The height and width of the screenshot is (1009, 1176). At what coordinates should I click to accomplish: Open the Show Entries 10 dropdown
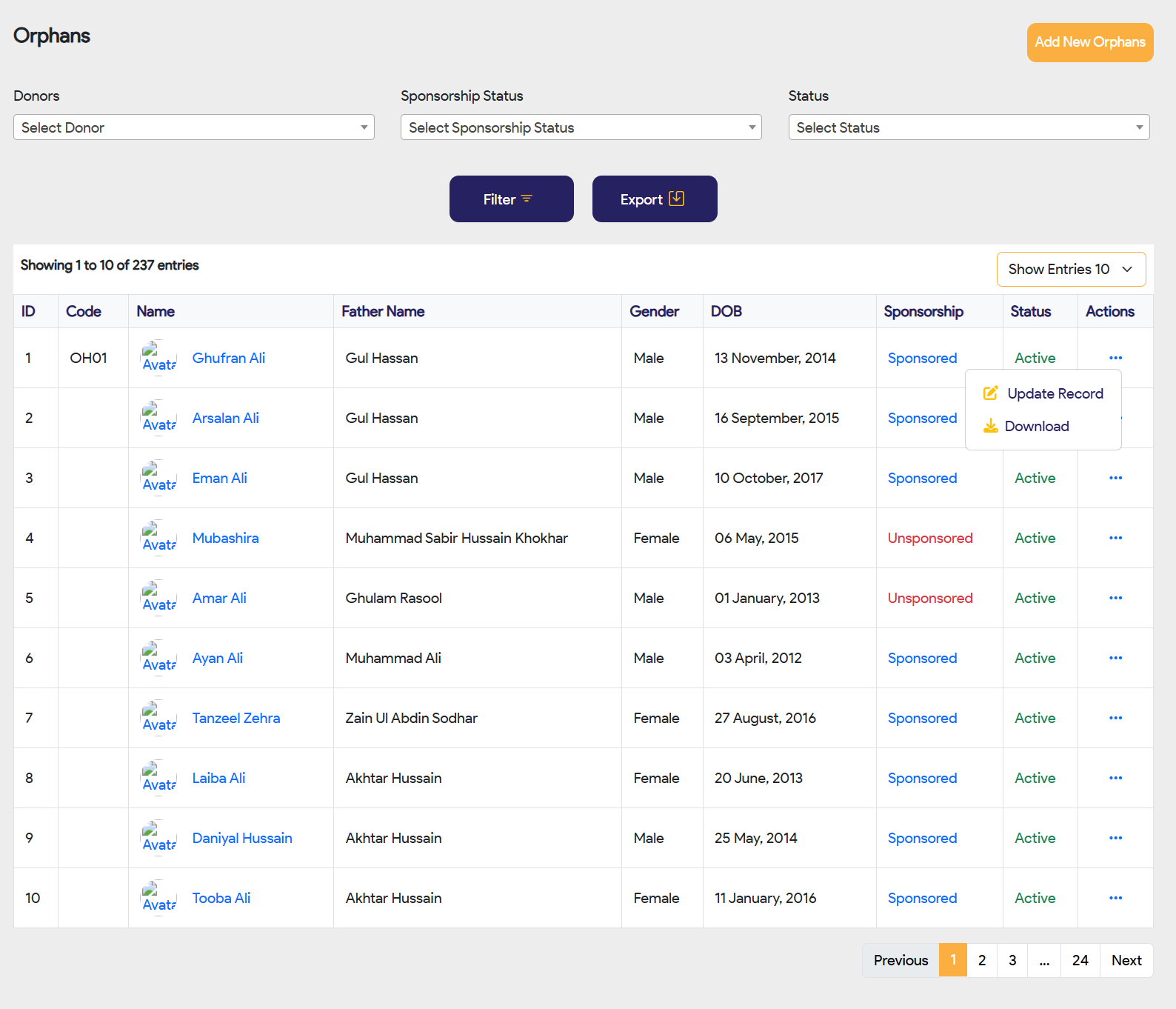1071,269
